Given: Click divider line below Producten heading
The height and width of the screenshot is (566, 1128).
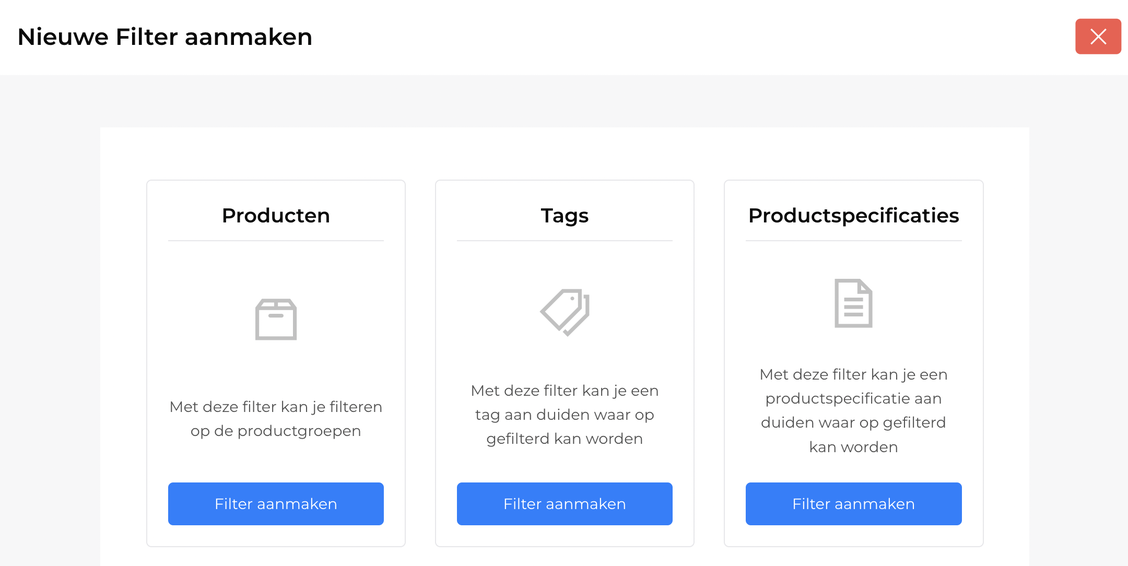Looking at the screenshot, I should (276, 241).
